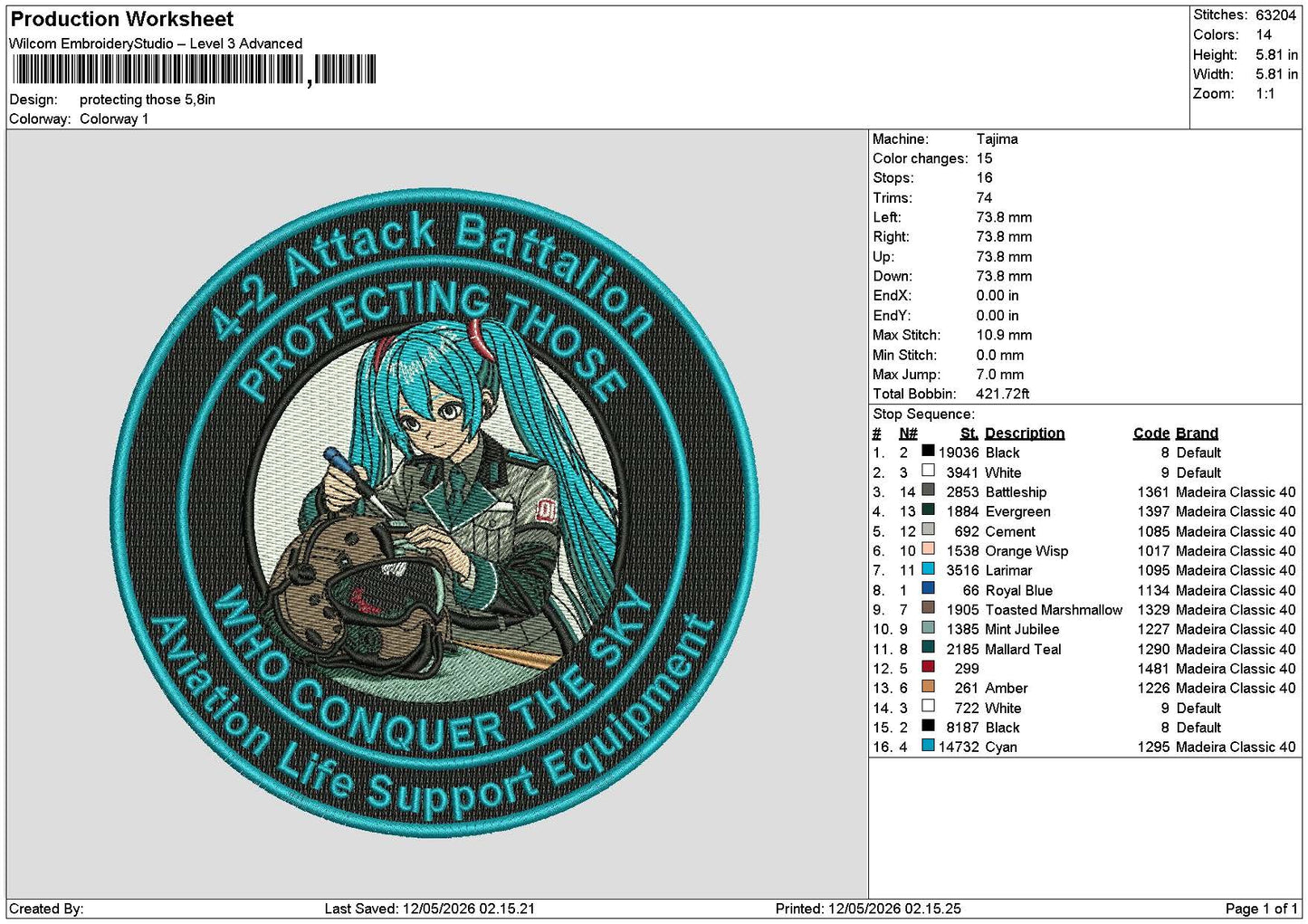Click the Height value '5.81 in'

pyautogui.click(x=1276, y=54)
